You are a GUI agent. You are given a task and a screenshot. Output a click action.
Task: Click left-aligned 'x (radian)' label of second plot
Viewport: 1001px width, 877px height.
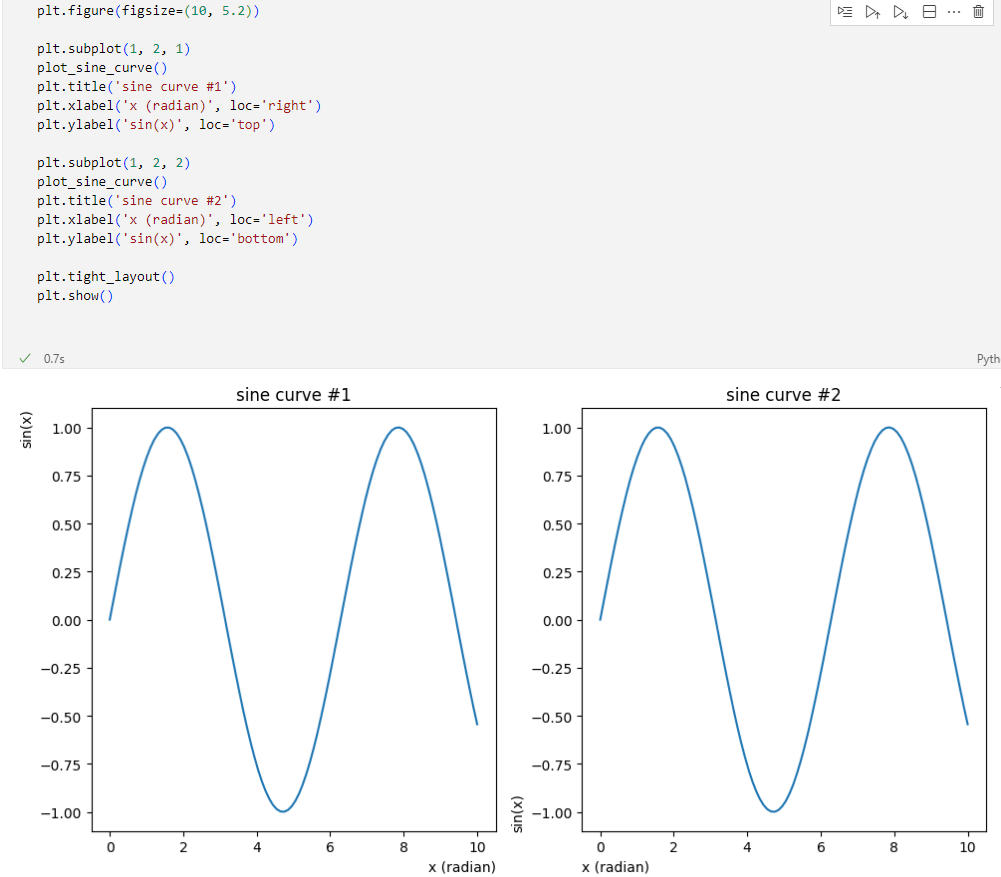[615, 867]
